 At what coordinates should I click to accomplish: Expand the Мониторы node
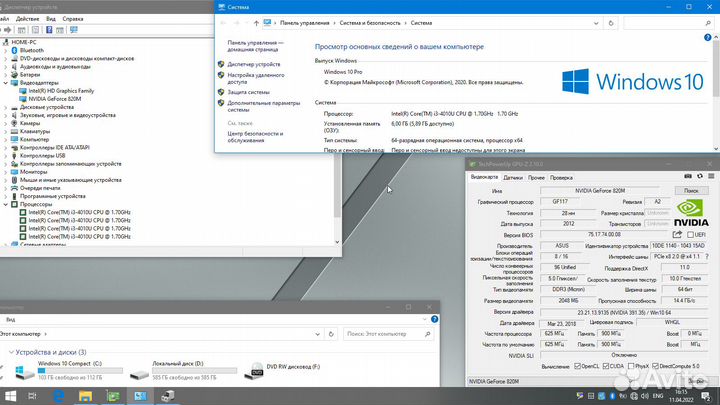pyautogui.click(x=6, y=172)
